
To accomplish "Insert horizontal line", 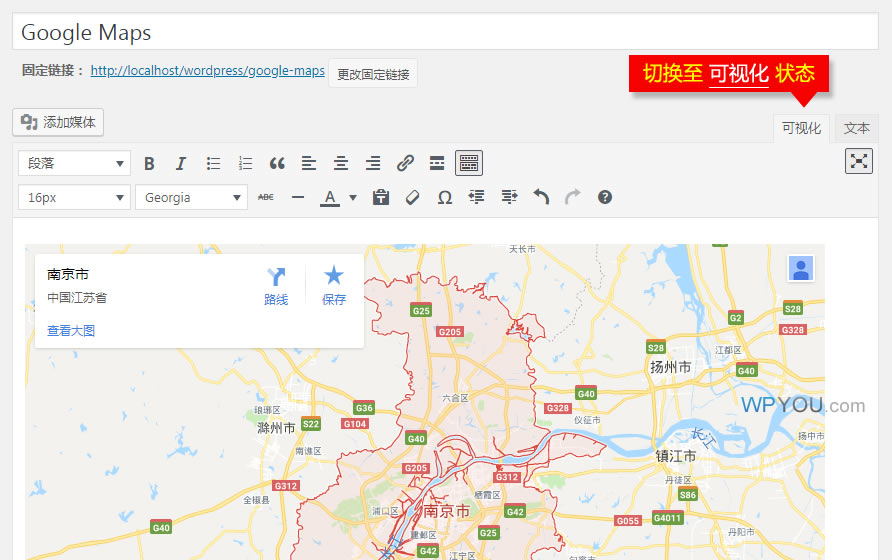I will pos(298,197).
